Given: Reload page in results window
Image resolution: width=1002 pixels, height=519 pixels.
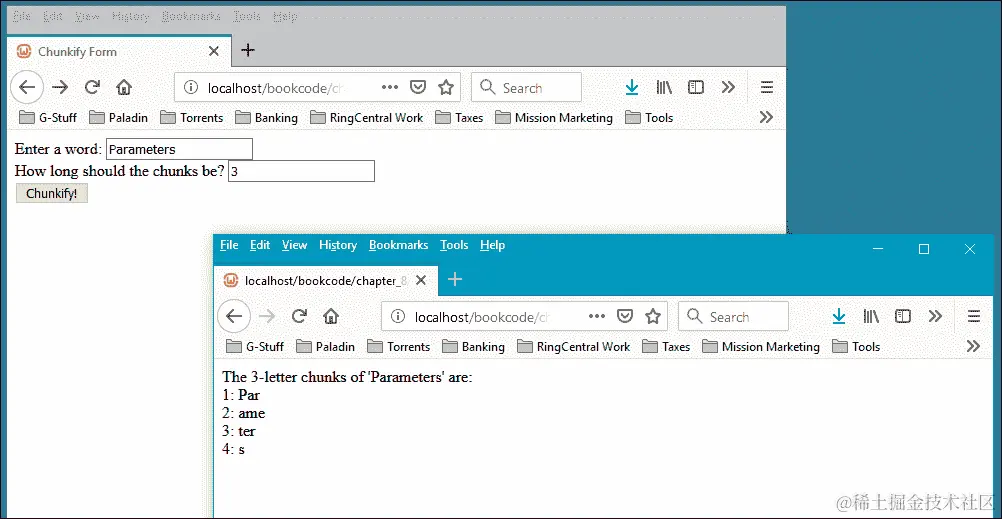Looking at the screenshot, I should click(x=299, y=316).
